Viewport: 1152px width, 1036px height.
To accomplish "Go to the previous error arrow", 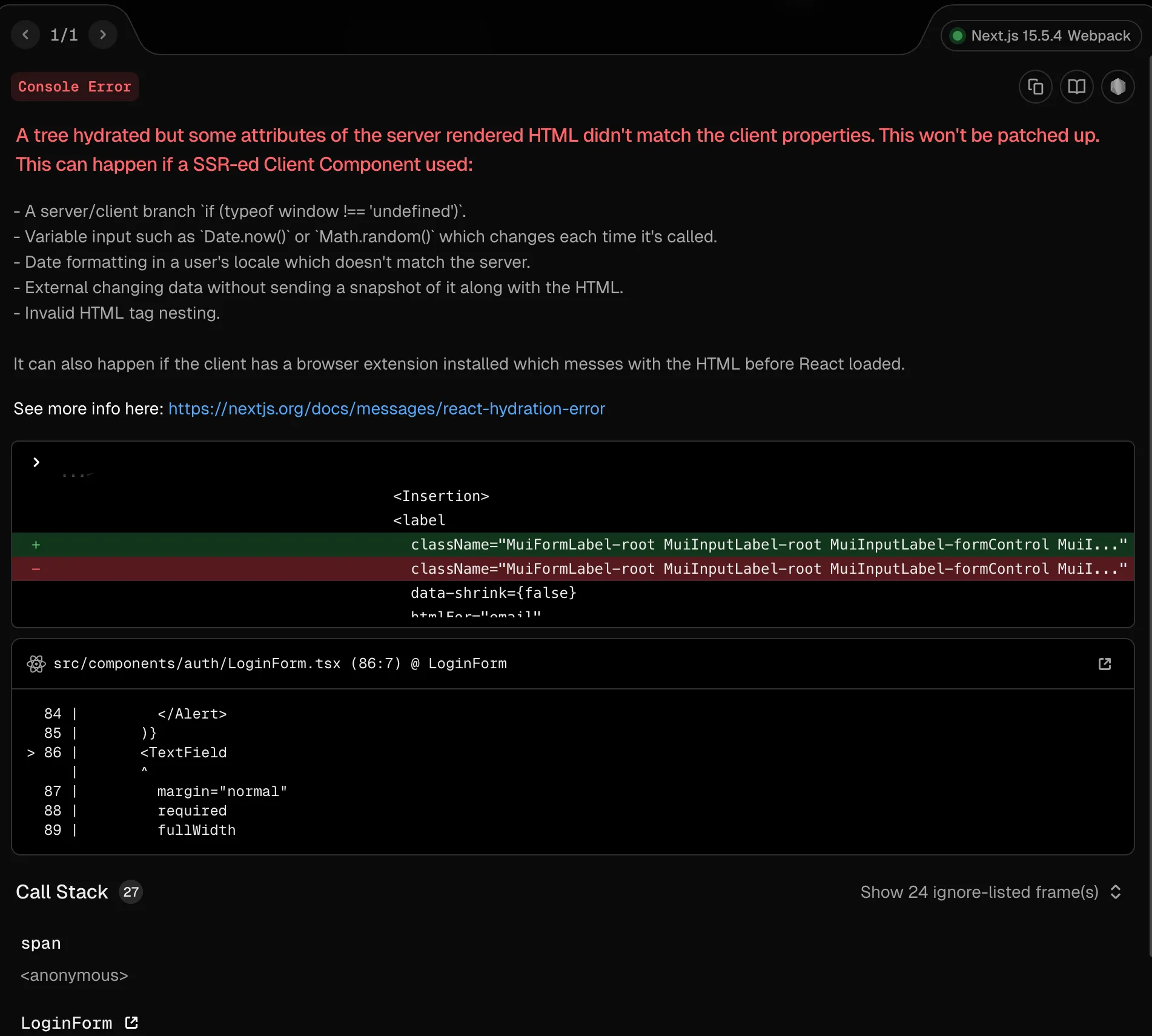I will coord(25,35).
